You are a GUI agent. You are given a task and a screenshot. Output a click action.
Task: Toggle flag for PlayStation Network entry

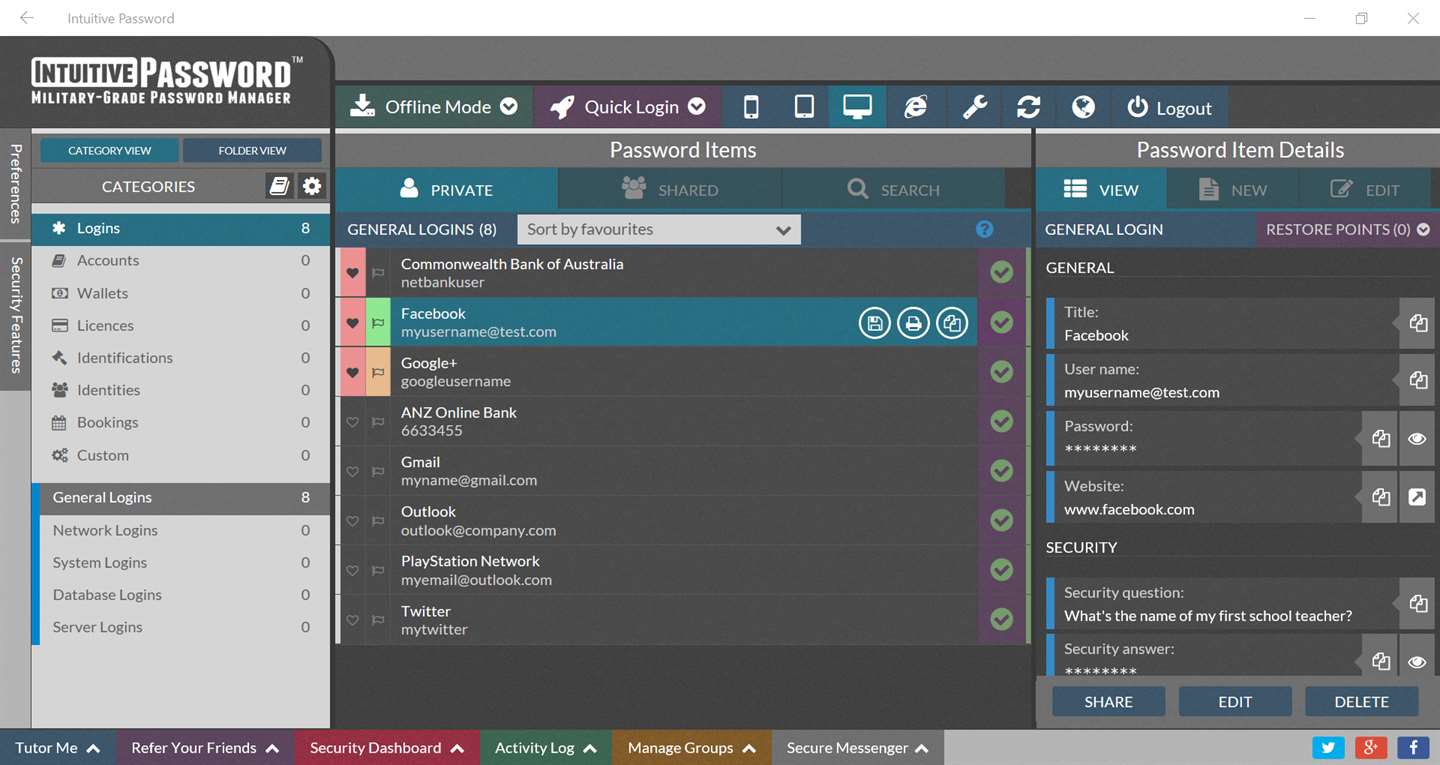pos(378,570)
